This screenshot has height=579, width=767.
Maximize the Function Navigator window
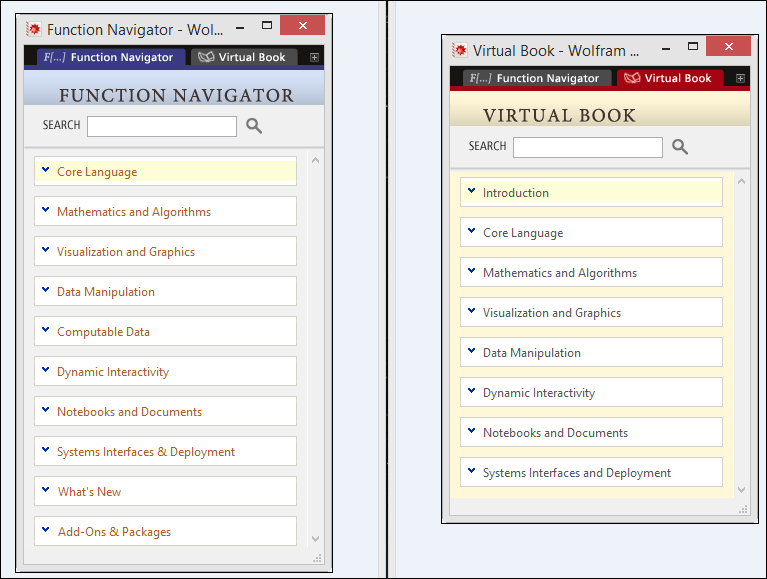[267, 25]
